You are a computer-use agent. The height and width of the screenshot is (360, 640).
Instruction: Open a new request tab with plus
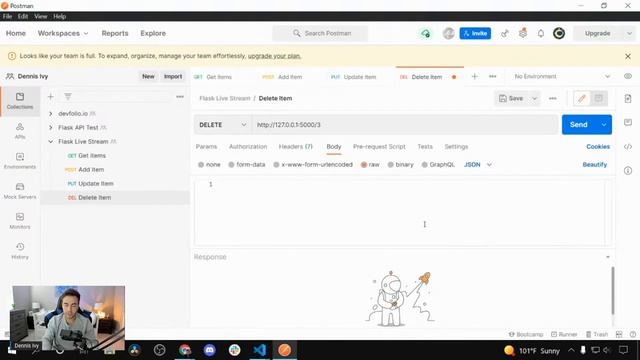click(474, 77)
